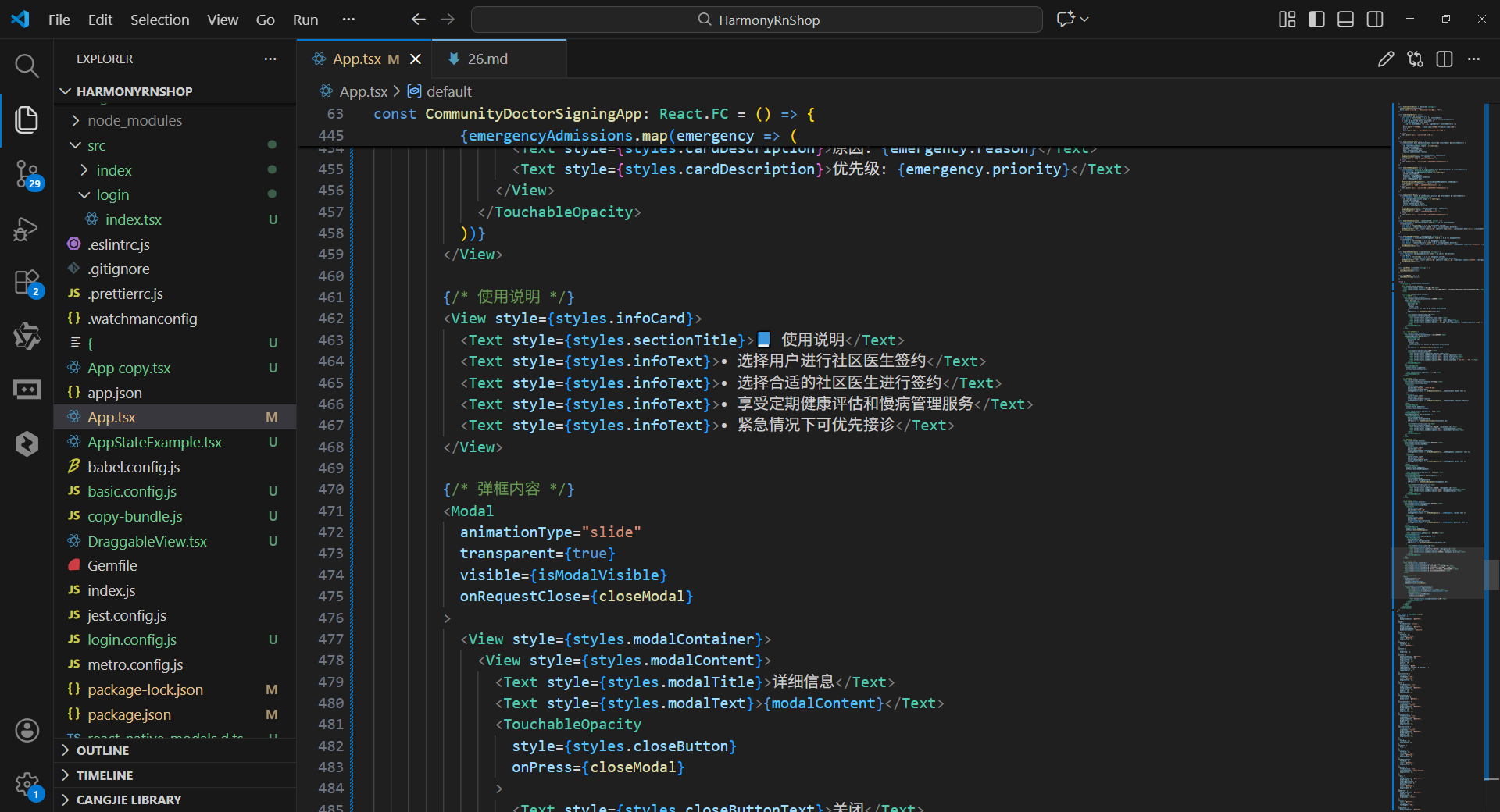Open Explorer views and more actions menu
This screenshot has width=1500, height=812.
click(x=270, y=59)
